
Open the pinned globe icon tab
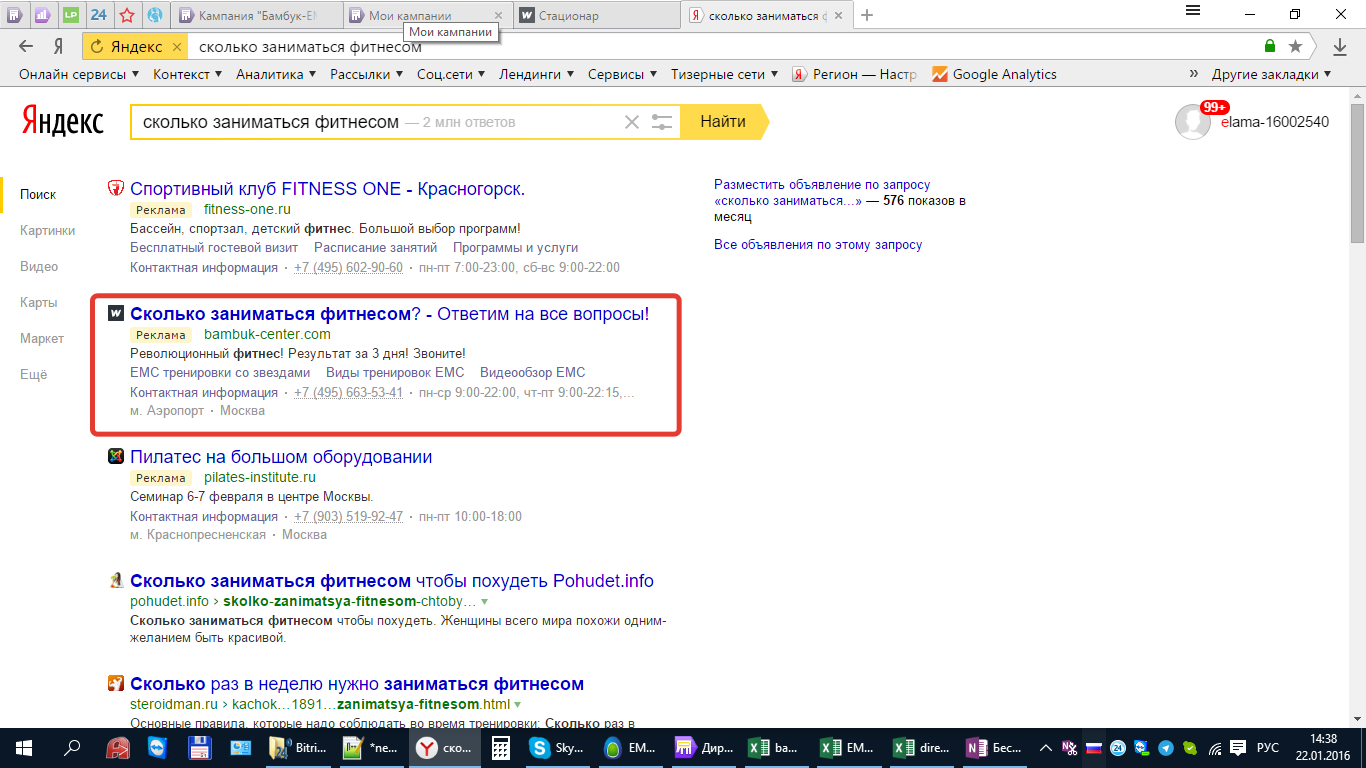tap(155, 15)
